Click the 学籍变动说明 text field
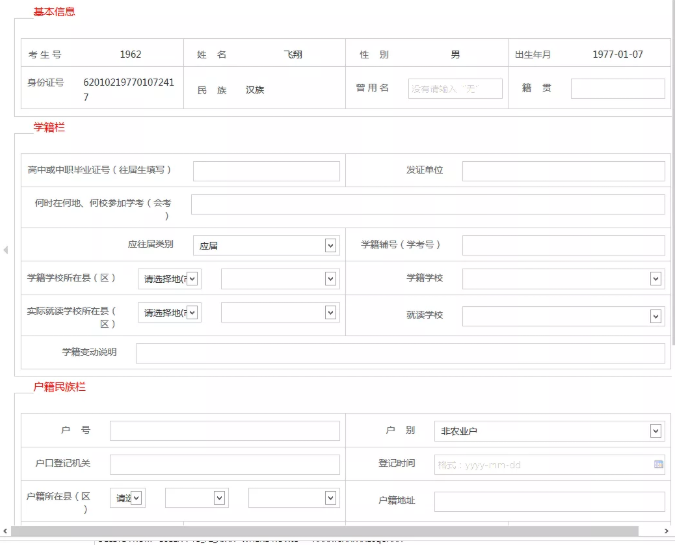Screen dimensions: 683x547 400,353
